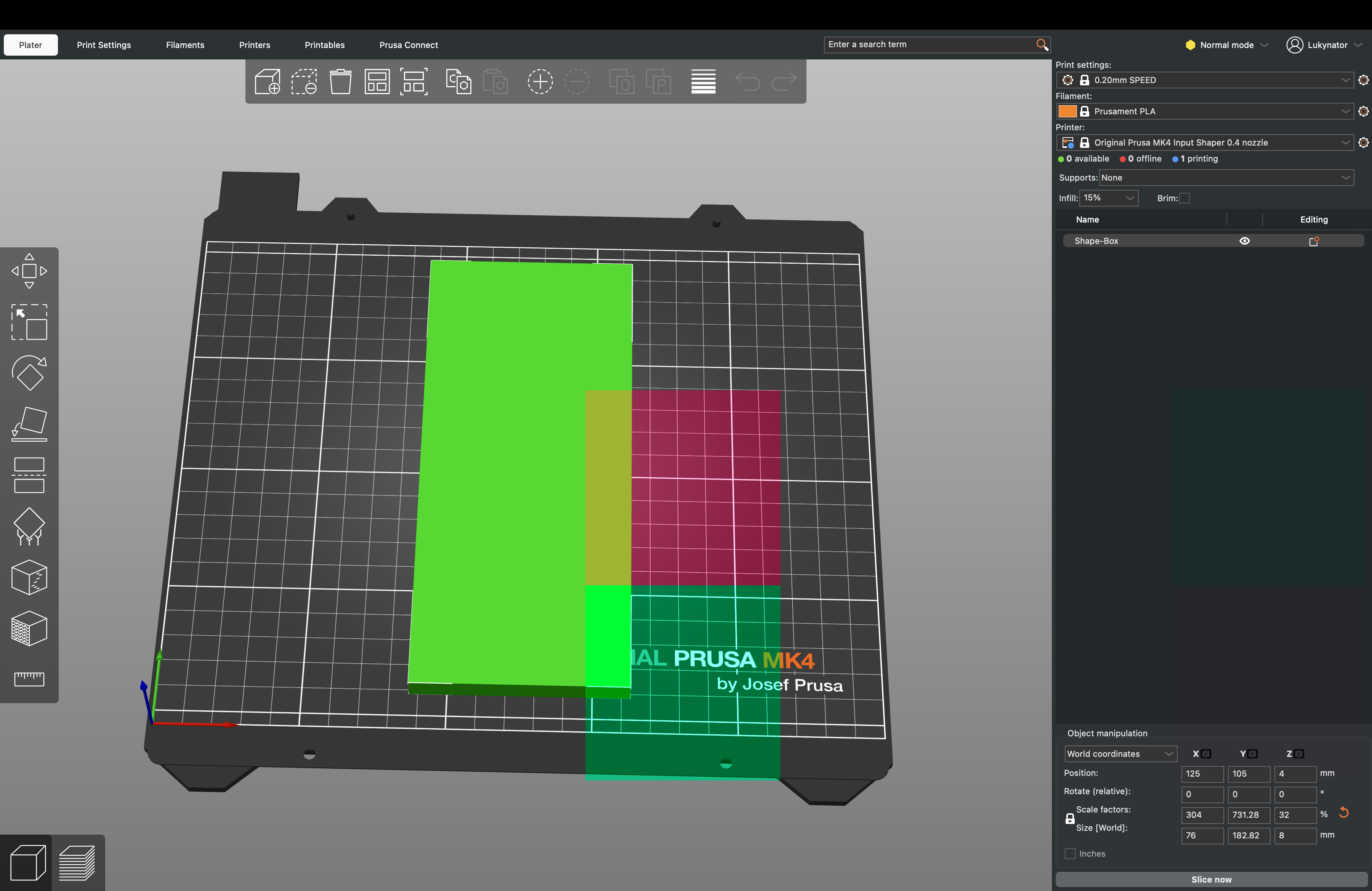Open print settings gear icon
1372x891 pixels.
[x=1363, y=80]
